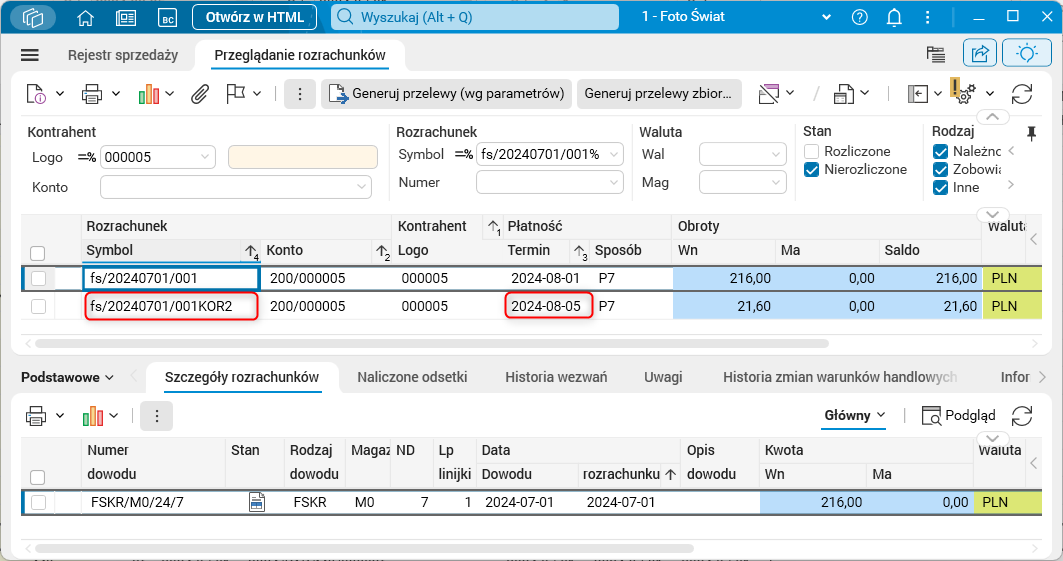
Task: Toggle the Inne checkbox
Action: pos(940,188)
